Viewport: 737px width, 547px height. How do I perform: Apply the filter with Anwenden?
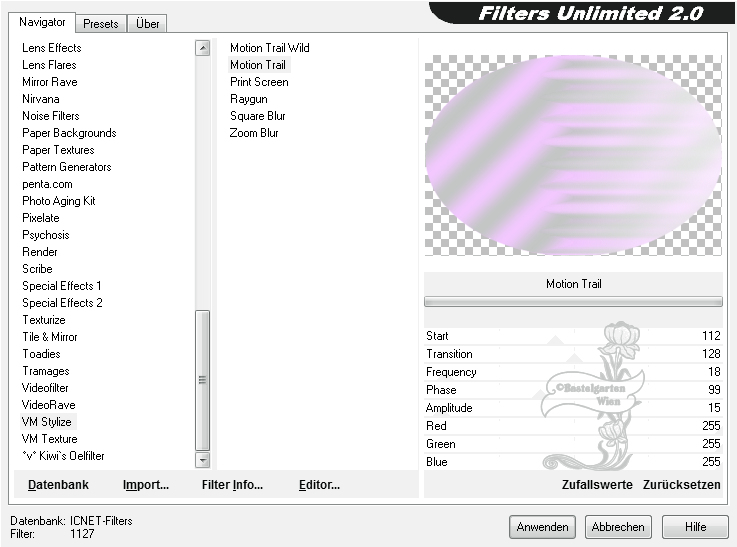click(x=542, y=527)
